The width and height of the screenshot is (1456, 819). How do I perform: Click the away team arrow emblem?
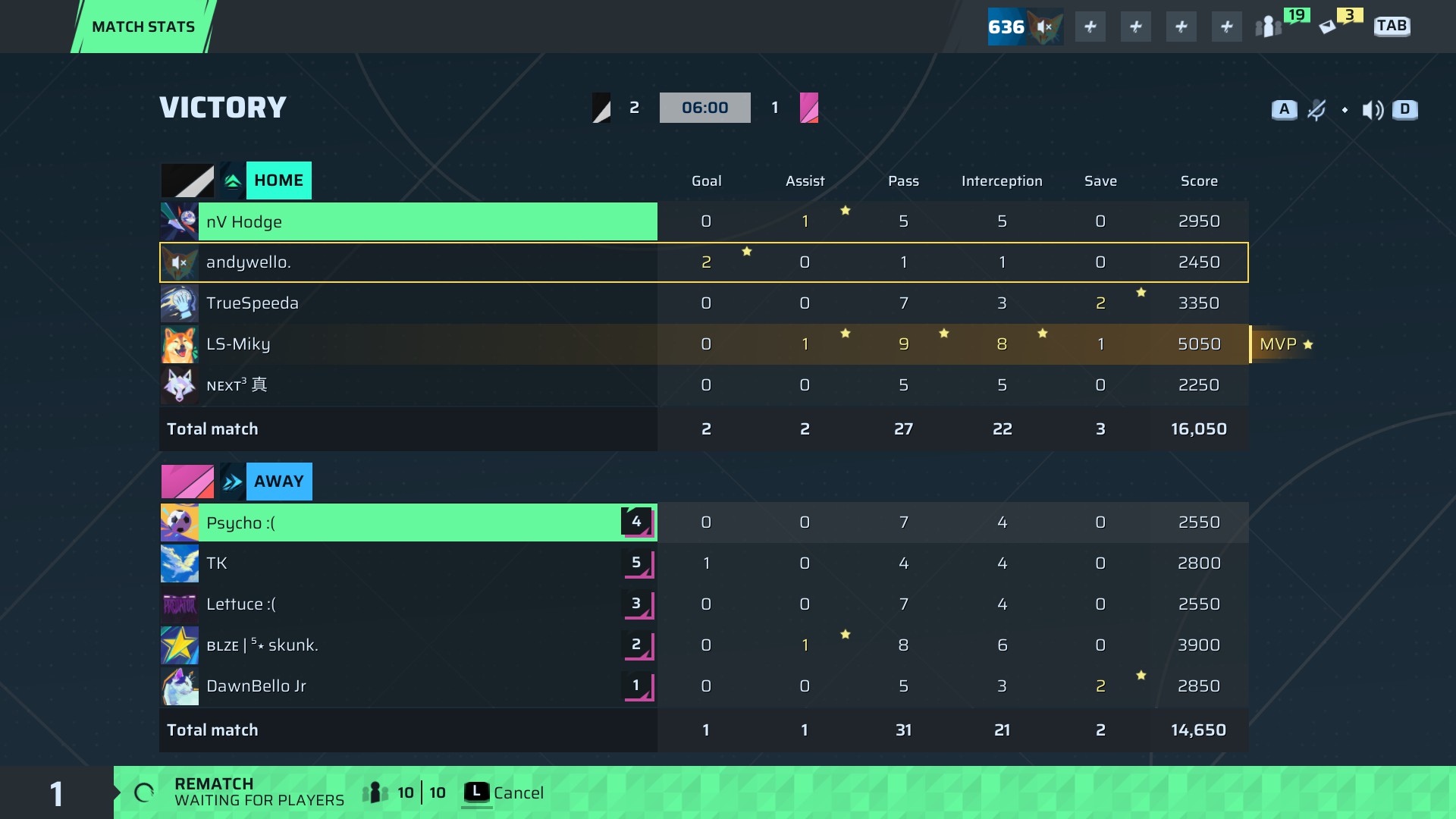233,482
